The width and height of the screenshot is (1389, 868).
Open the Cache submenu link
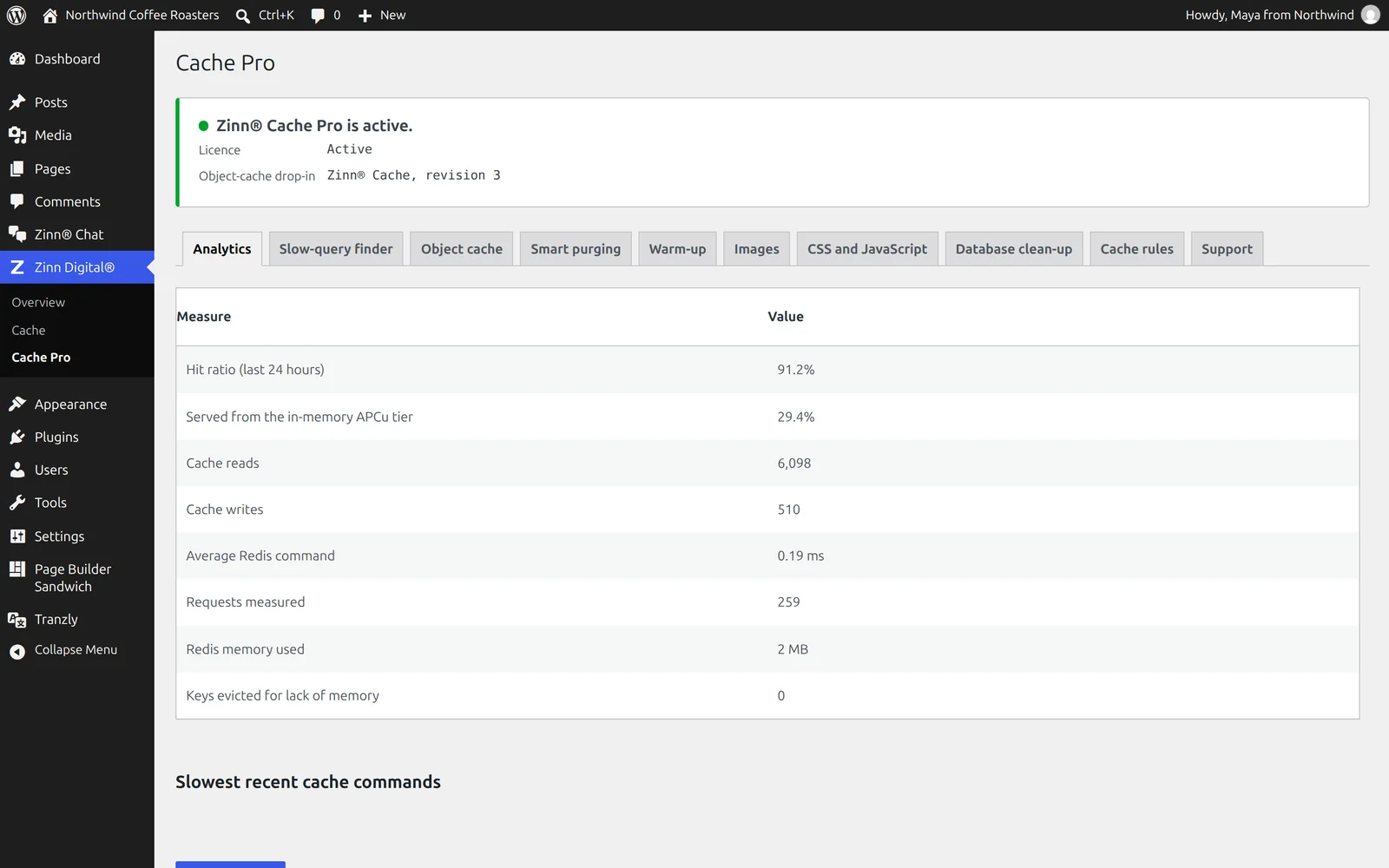(x=29, y=331)
